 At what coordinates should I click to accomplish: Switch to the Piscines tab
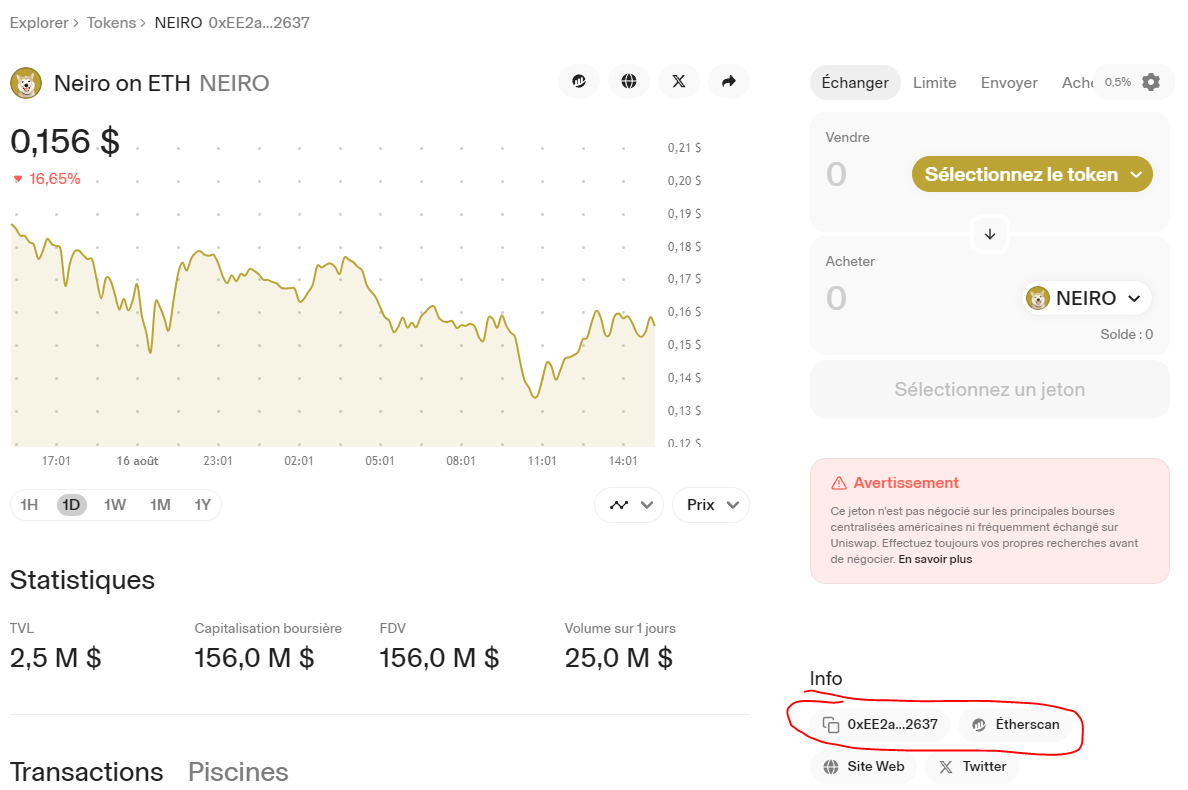(238, 772)
